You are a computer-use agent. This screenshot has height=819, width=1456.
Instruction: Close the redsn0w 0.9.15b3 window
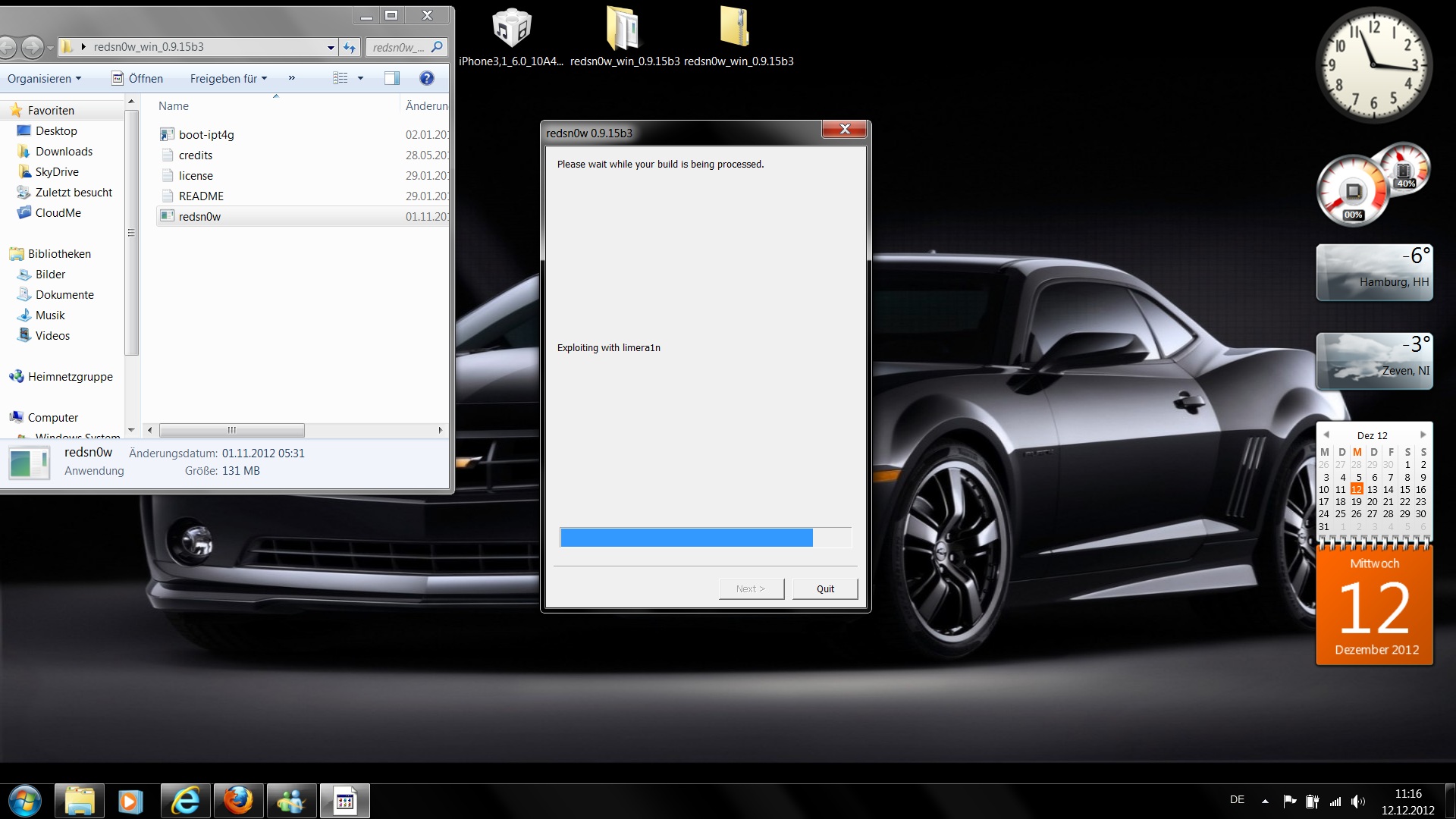(x=844, y=129)
